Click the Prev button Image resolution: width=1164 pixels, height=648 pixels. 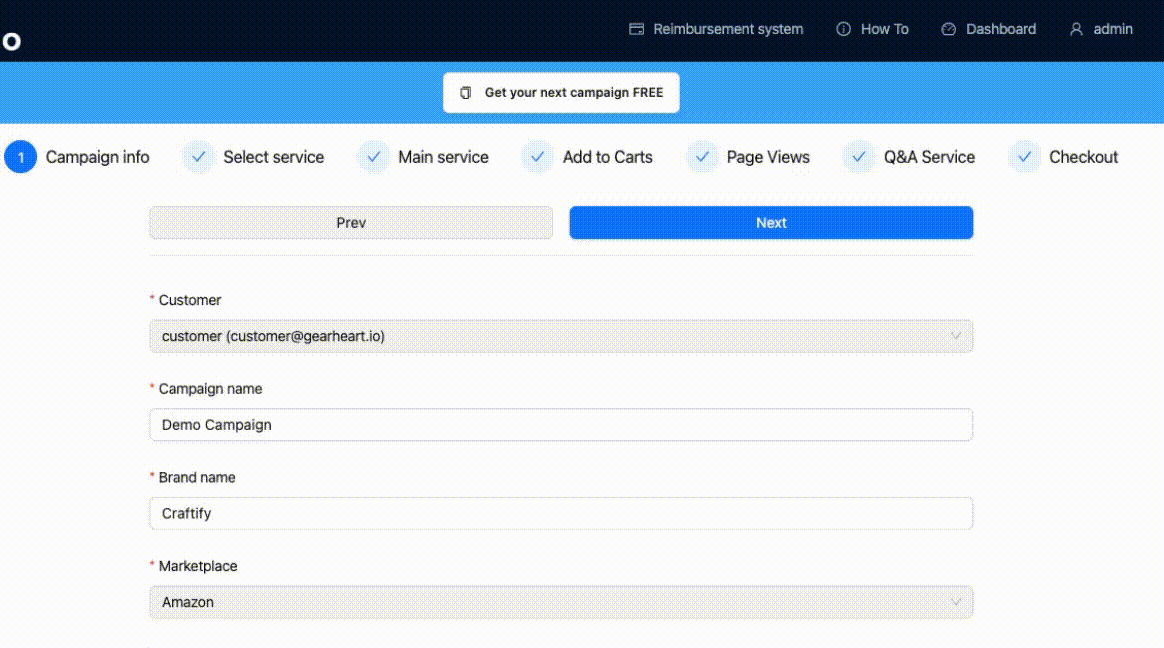pos(351,223)
